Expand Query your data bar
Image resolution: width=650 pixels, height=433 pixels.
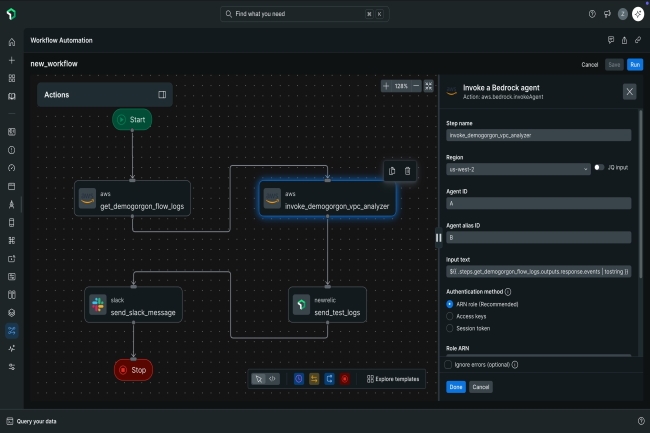point(37,421)
